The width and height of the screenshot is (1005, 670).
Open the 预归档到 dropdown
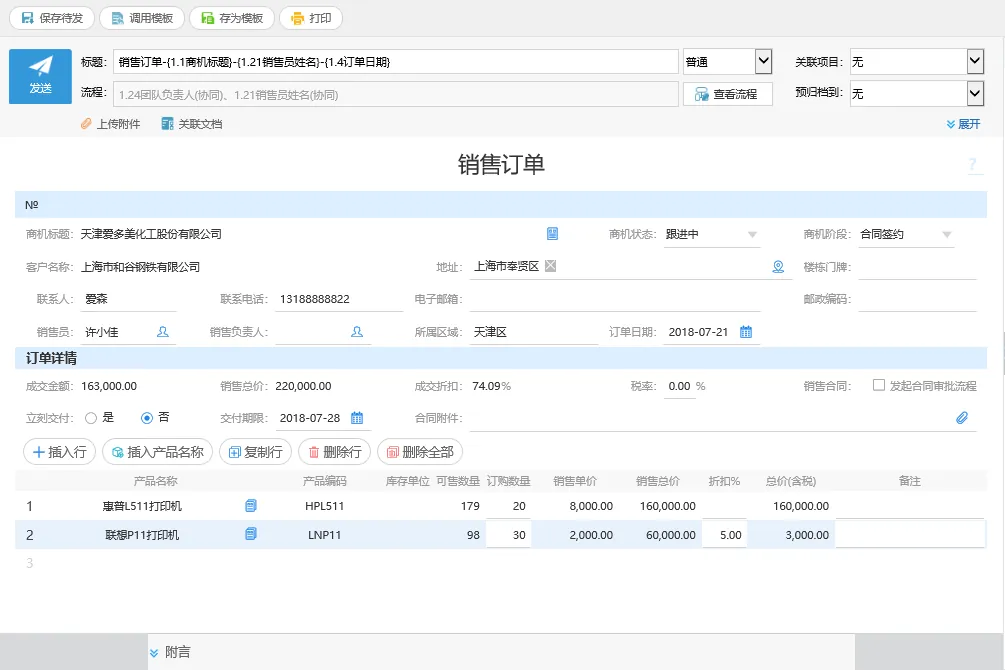917,94
